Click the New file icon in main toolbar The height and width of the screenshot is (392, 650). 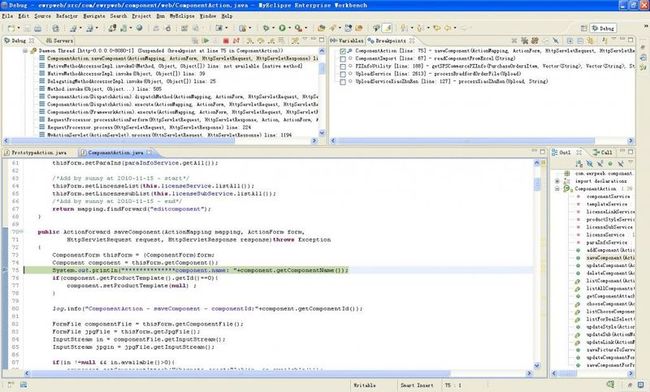(11, 28)
